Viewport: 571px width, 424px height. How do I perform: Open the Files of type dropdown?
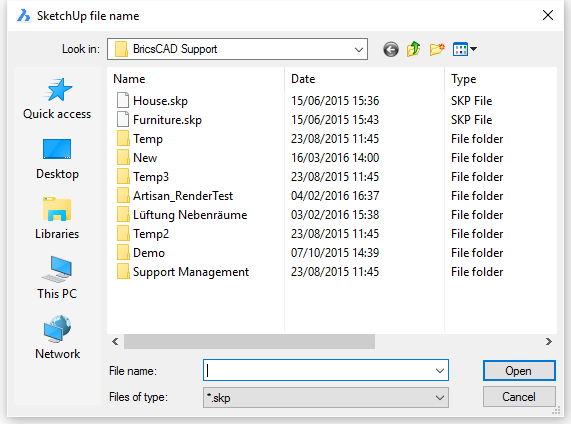[x=326, y=397]
